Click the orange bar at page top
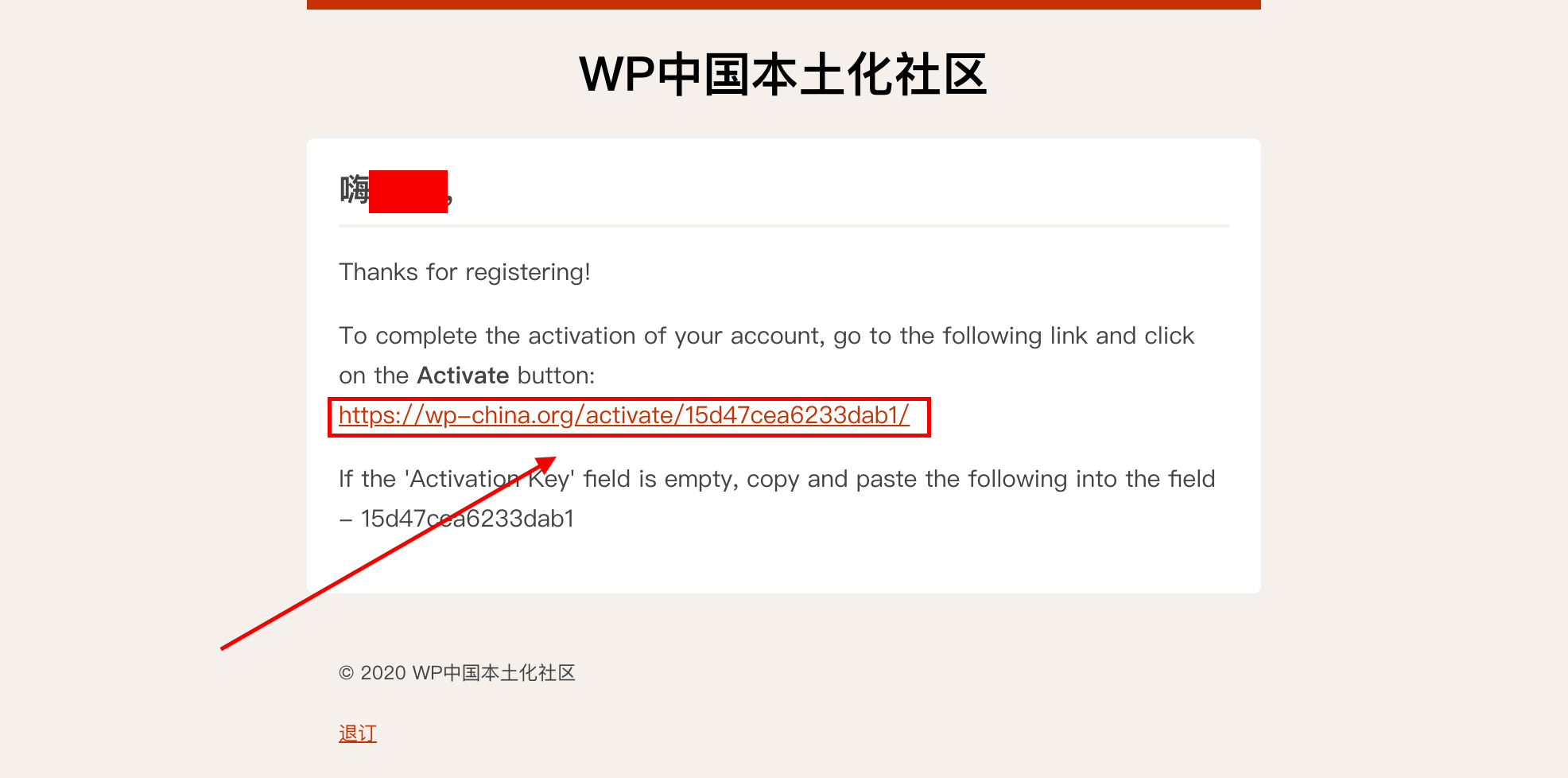Image resolution: width=1568 pixels, height=778 pixels. pos(783,4)
